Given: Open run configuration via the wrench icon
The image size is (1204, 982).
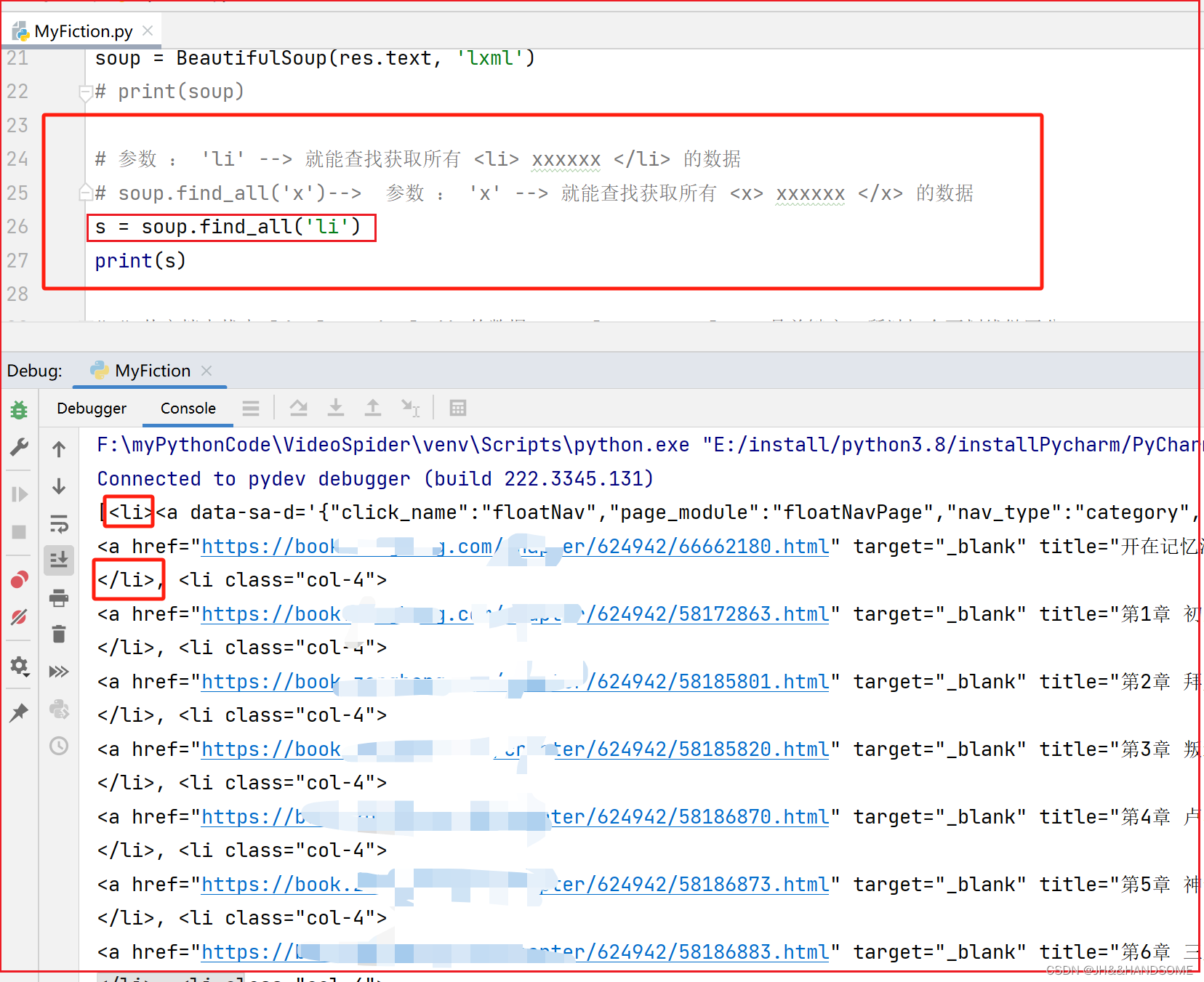Looking at the screenshot, I should point(19,448).
